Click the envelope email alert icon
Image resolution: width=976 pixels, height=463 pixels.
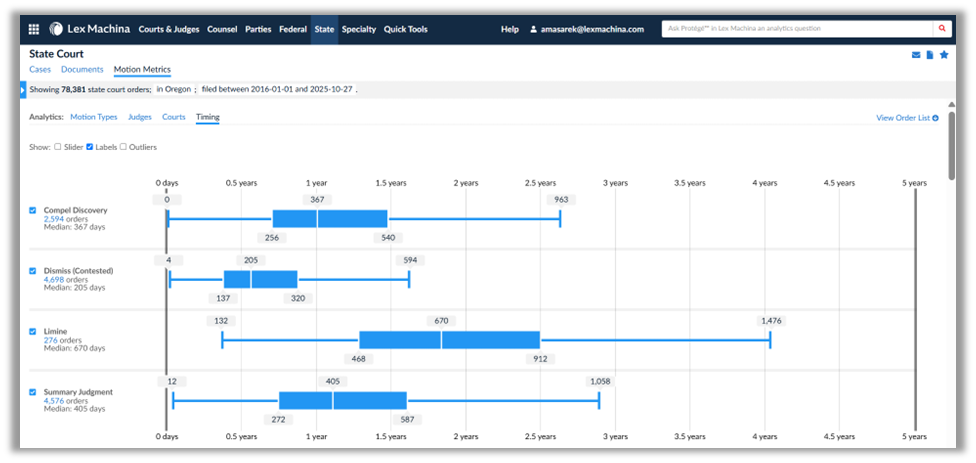tap(915, 55)
